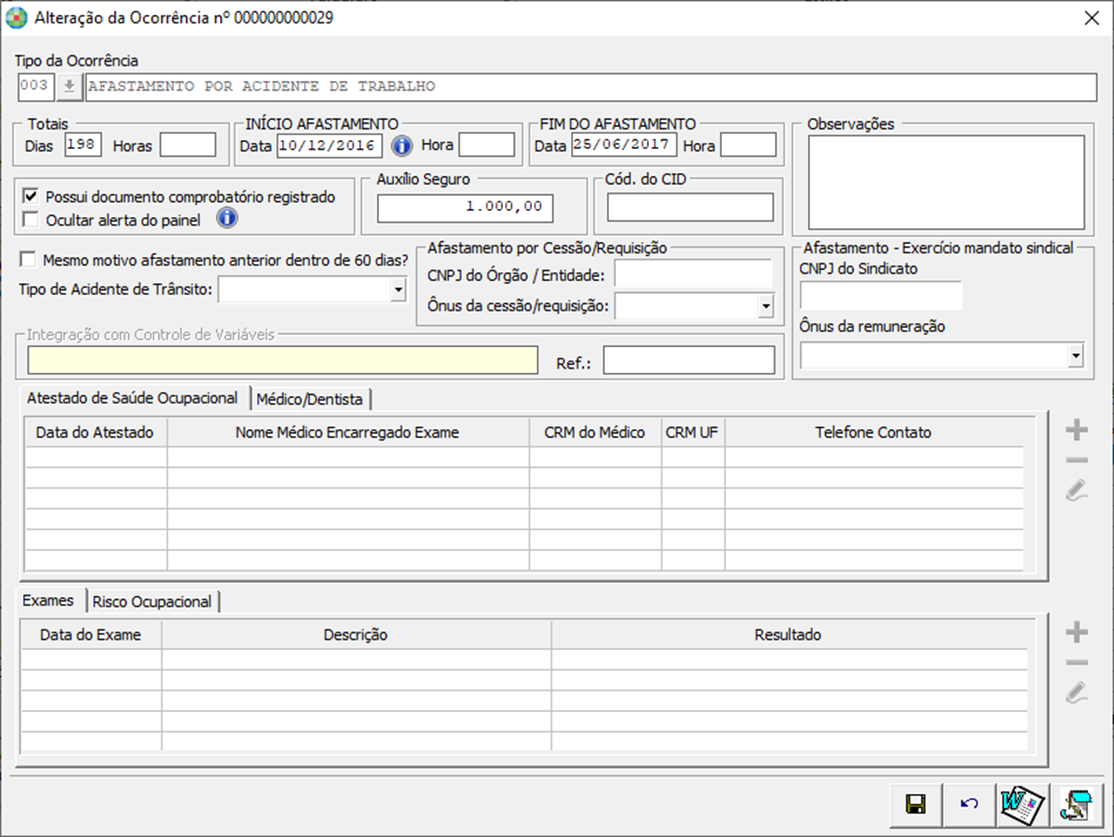
Task: Click the CRM UF column header
Action: pos(692,432)
